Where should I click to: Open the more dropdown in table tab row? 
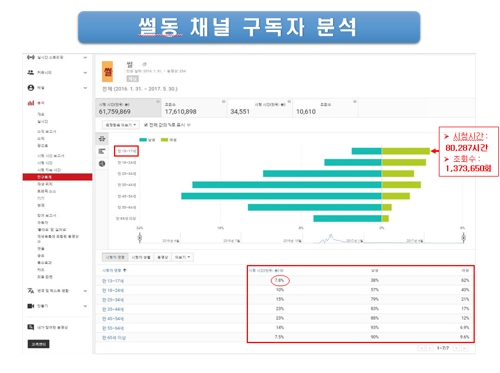183,257
